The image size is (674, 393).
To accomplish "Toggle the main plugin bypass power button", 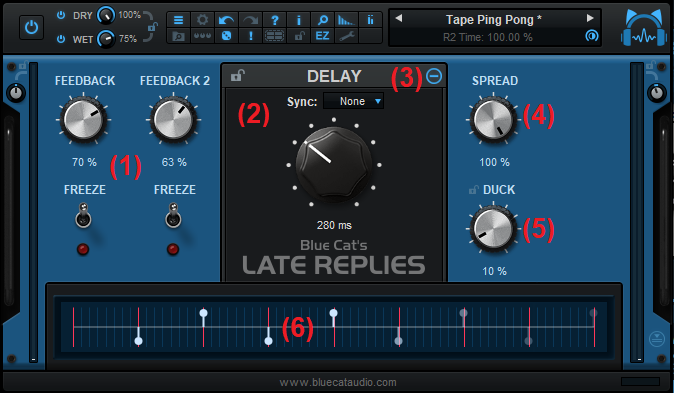I will [31, 28].
